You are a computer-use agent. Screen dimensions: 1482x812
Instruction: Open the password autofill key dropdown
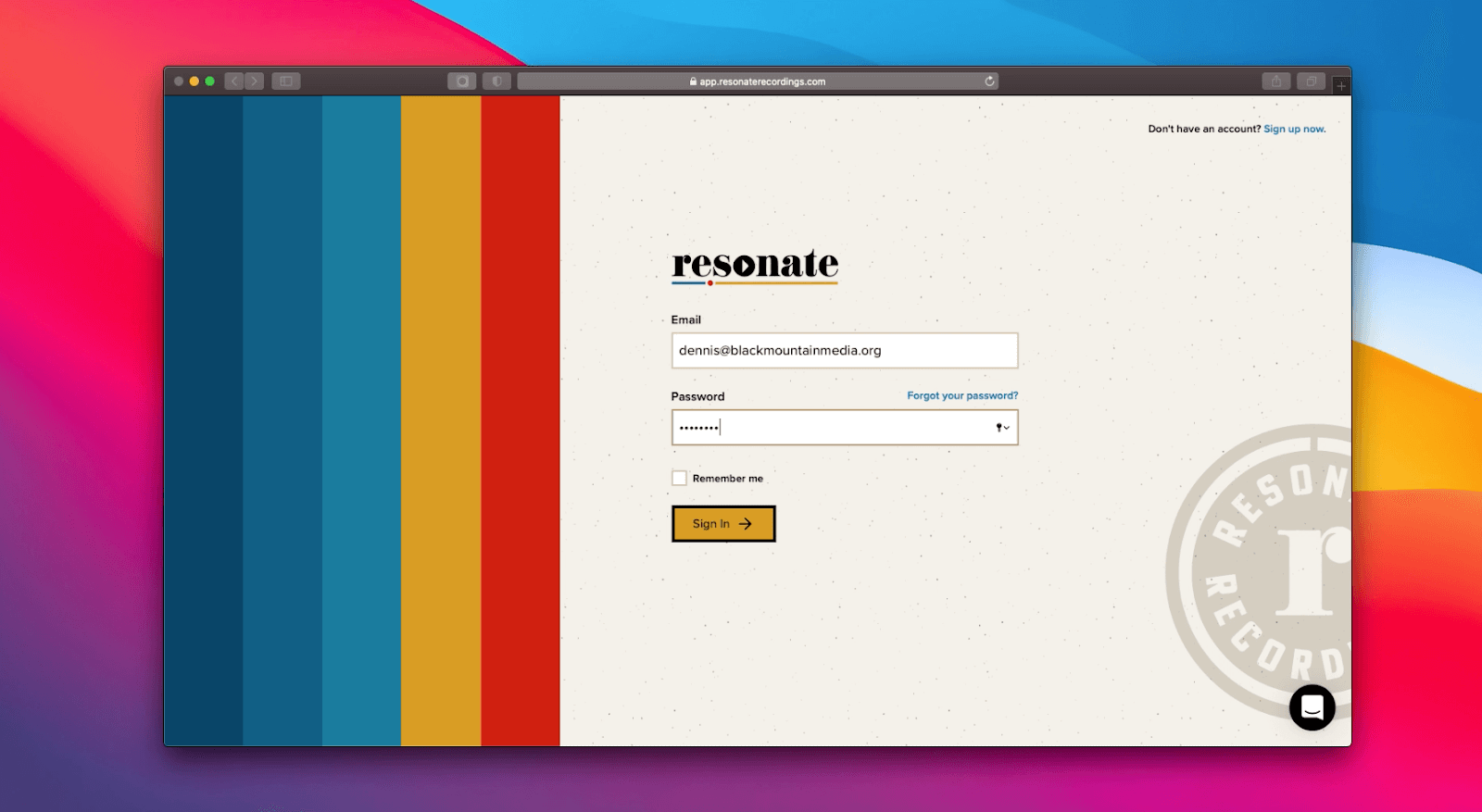pyautogui.click(x=1002, y=428)
